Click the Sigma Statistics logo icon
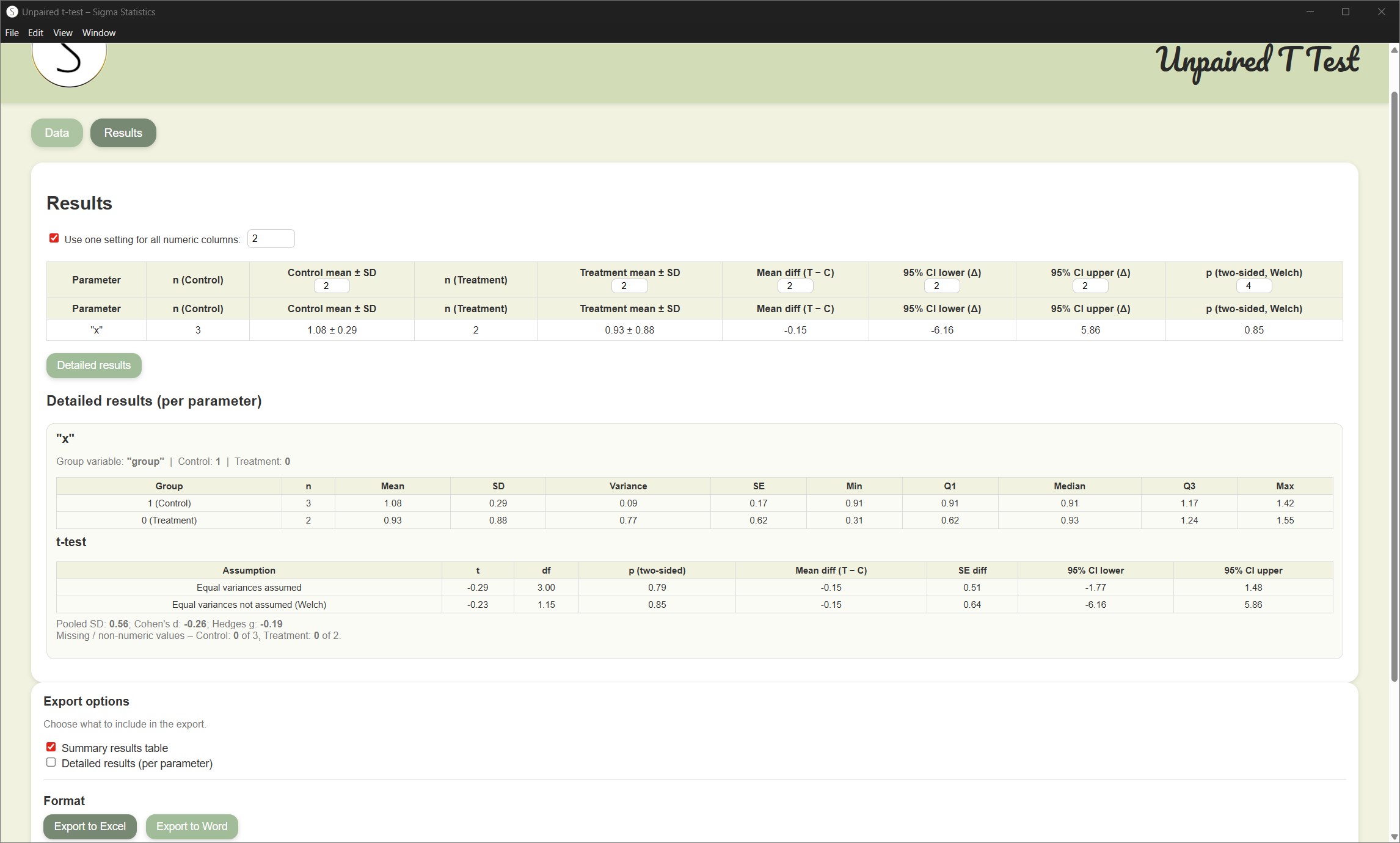This screenshot has width=1400, height=843. [x=69, y=64]
